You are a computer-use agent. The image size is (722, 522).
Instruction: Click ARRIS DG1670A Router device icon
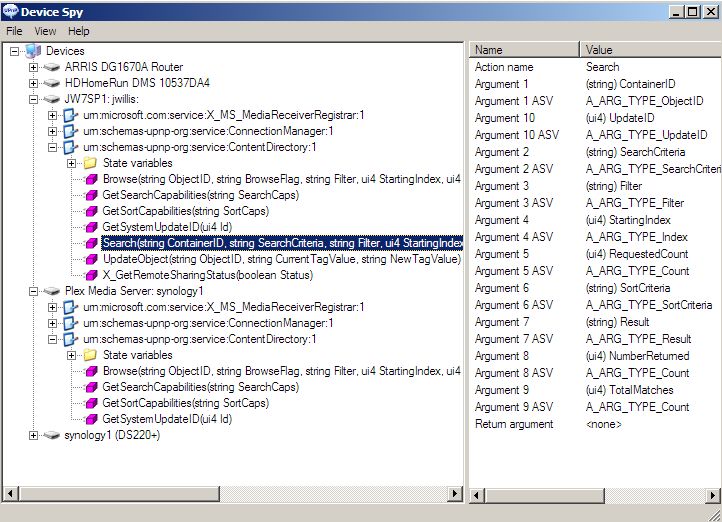click(x=52, y=67)
